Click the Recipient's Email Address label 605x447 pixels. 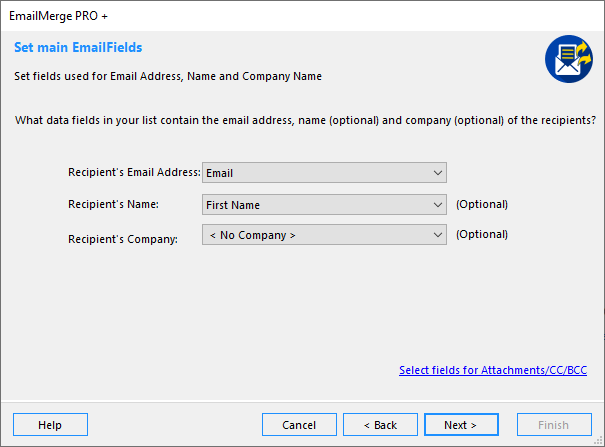pos(134,172)
